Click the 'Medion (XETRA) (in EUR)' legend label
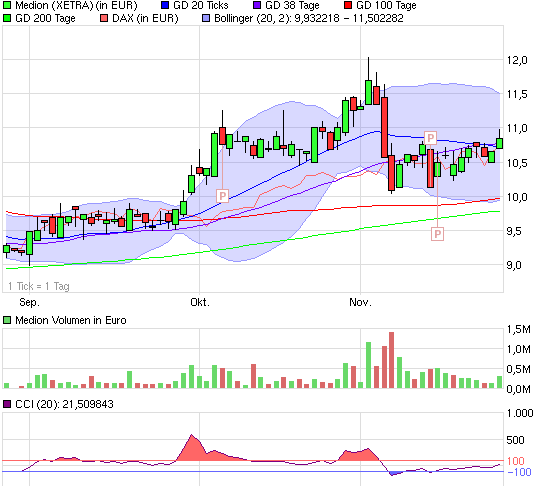Screen dimensions: 544x486 coord(76,5)
